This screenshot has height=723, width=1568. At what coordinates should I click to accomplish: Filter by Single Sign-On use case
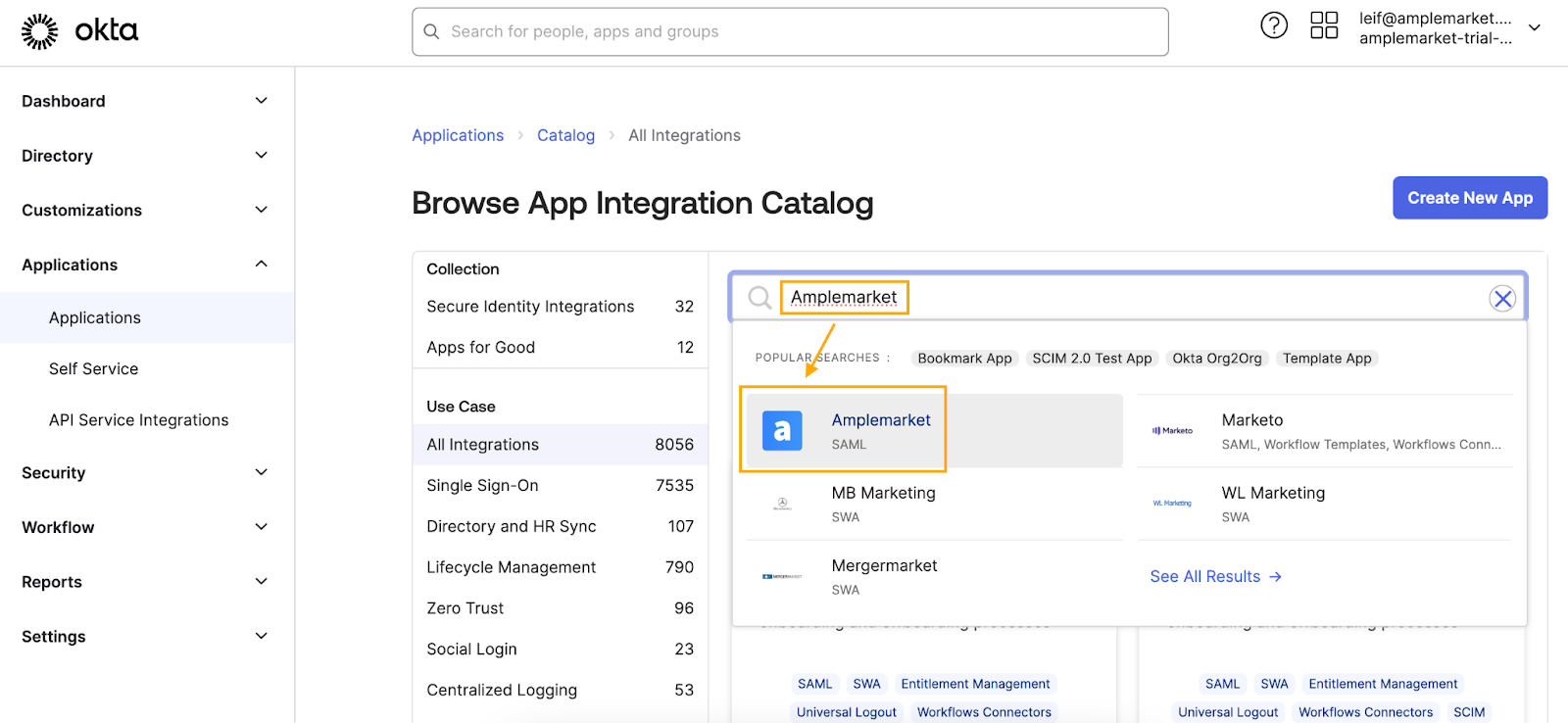[x=482, y=485]
